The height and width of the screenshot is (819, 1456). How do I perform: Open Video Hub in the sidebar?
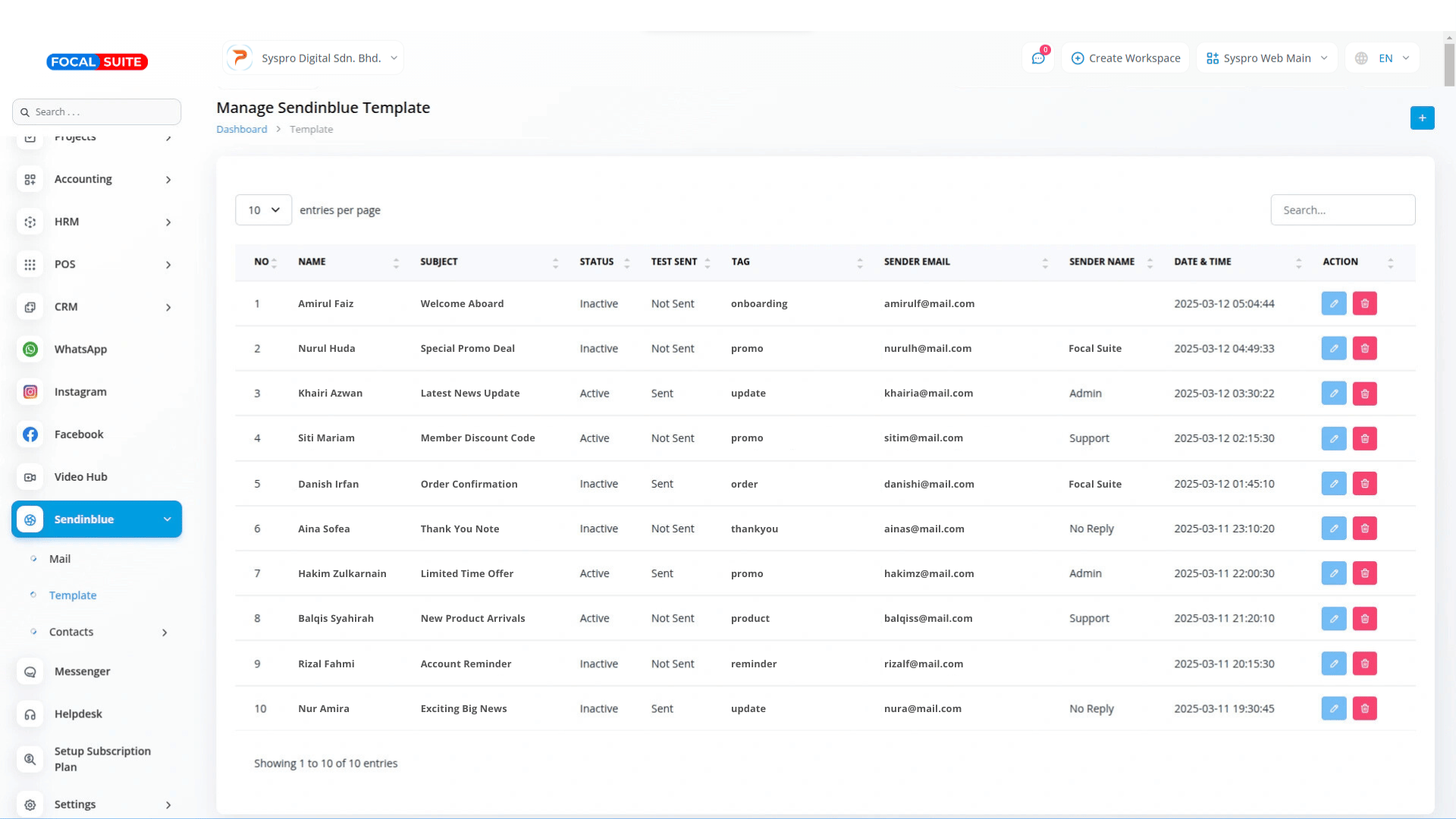pos(80,477)
